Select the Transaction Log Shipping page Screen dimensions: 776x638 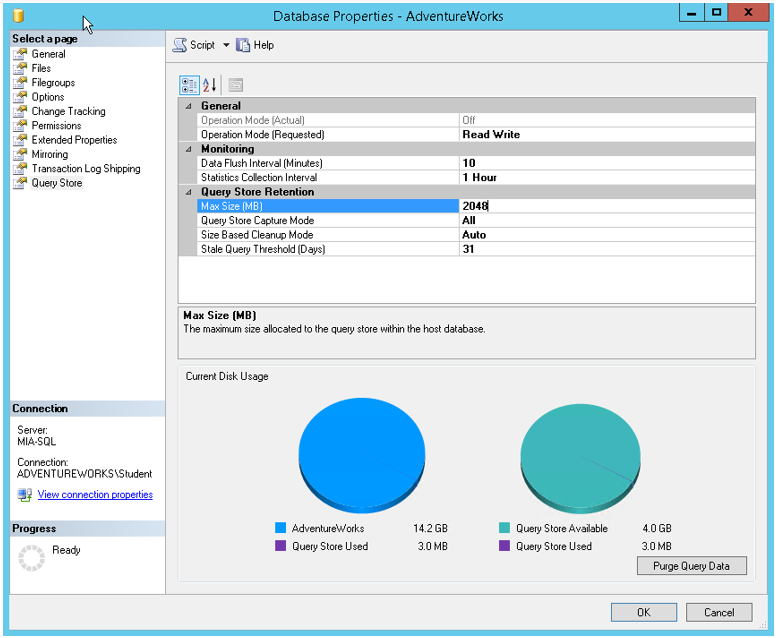(x=86, y=169)
